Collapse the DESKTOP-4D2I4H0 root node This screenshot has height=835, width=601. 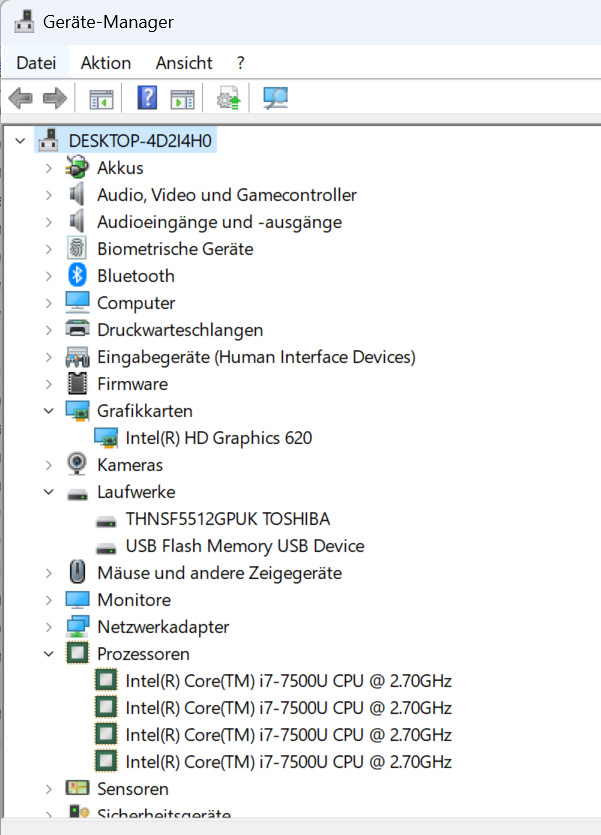coord(20,141)
